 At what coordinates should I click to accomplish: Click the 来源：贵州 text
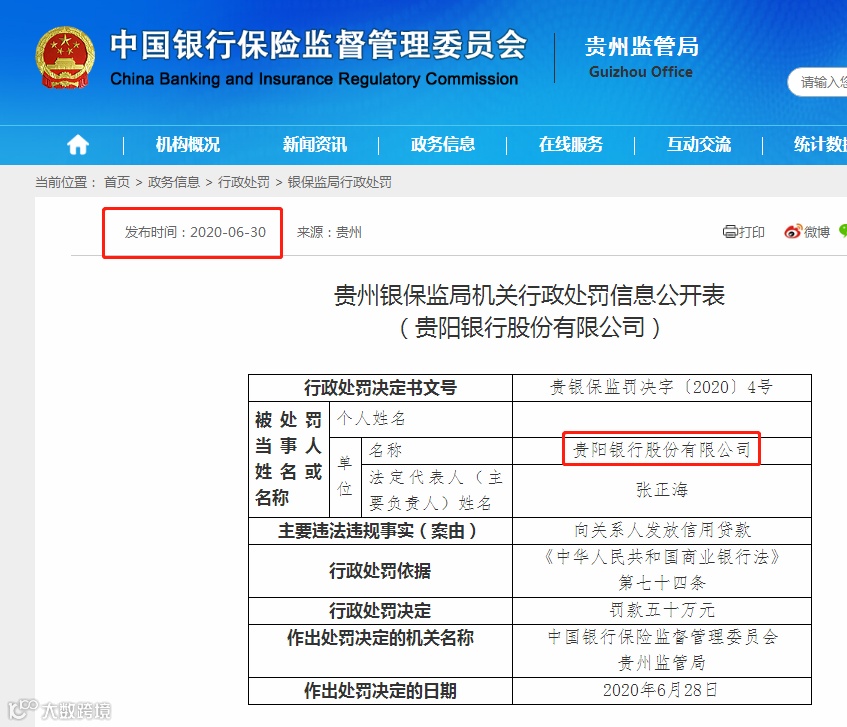(329, 232)
